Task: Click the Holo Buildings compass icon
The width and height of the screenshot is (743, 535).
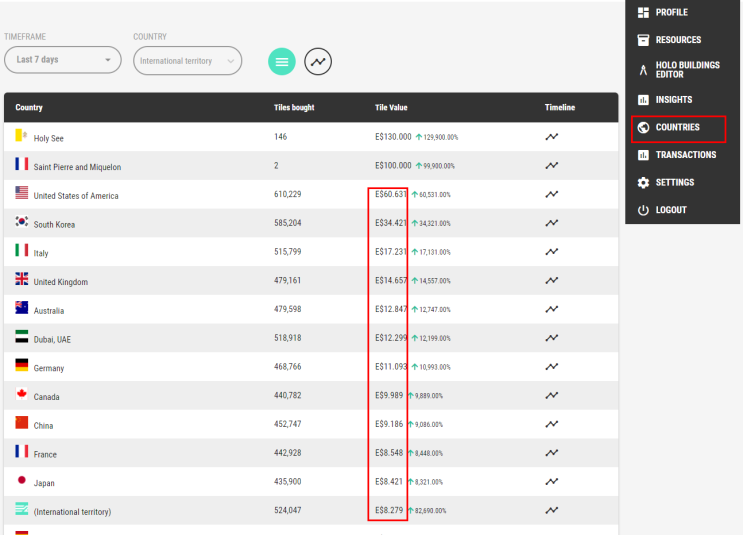Action: 643,70
